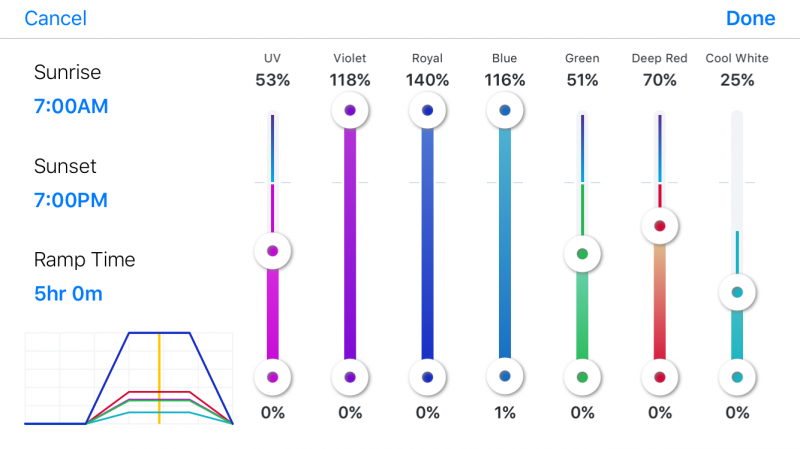Select the Blue channel bottom slider handle

pyautogui.click(x=505, y=376)
